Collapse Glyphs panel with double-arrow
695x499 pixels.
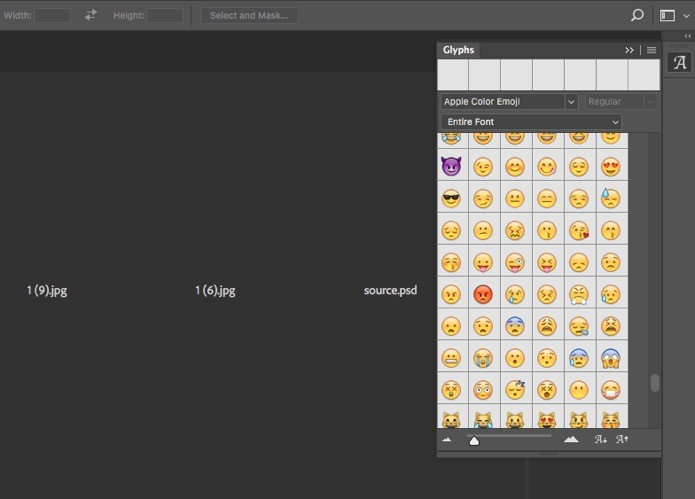[629, 50]
